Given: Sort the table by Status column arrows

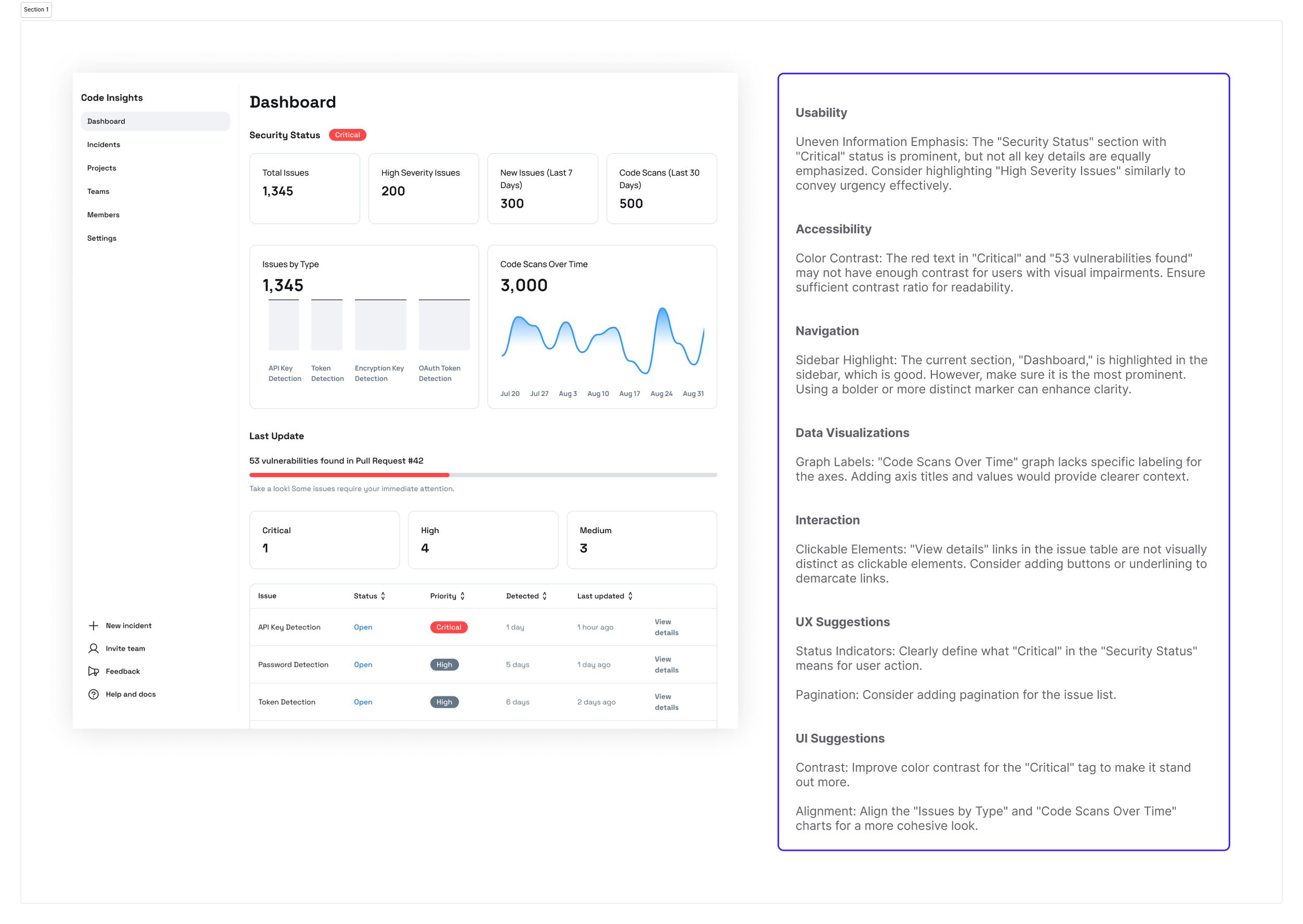Looking at the screenshot, I should (383, 596).
